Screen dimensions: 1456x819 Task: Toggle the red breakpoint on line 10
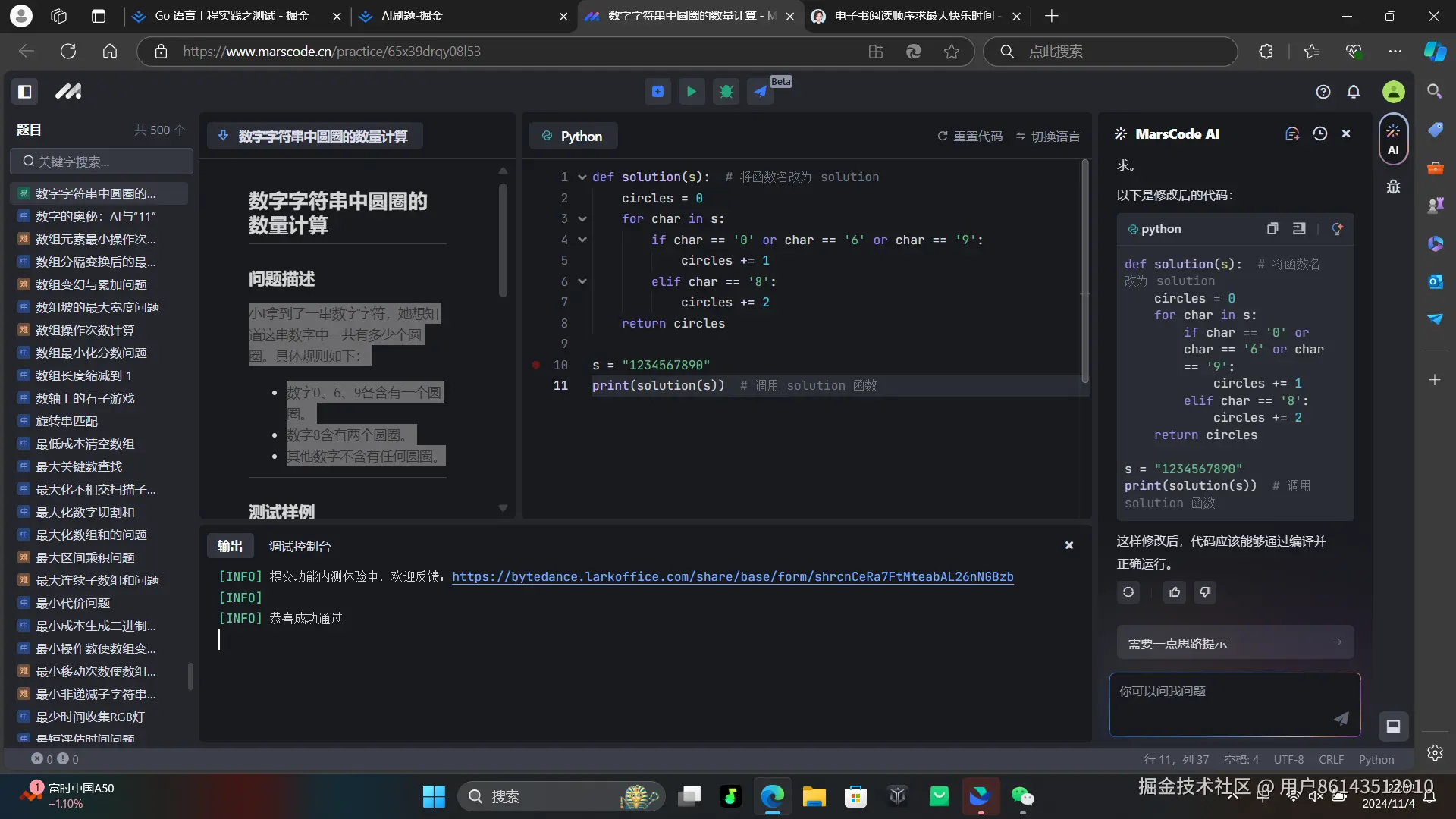tap(535, 365)
